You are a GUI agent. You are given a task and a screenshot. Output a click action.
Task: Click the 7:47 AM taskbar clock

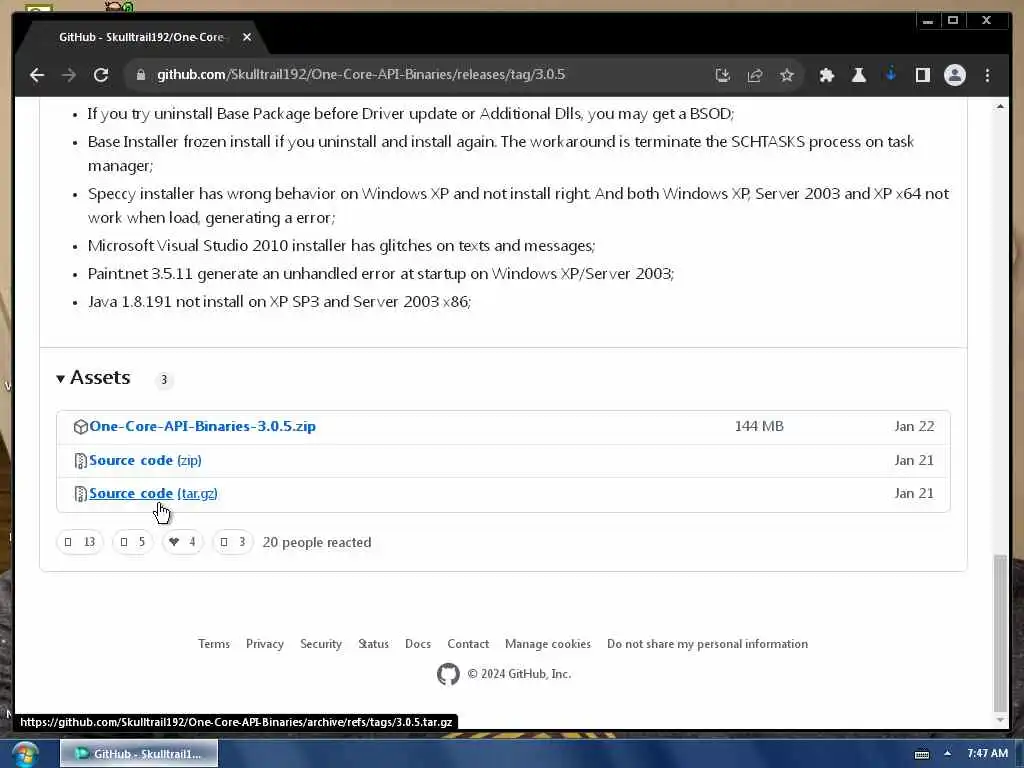pos(987,754)
